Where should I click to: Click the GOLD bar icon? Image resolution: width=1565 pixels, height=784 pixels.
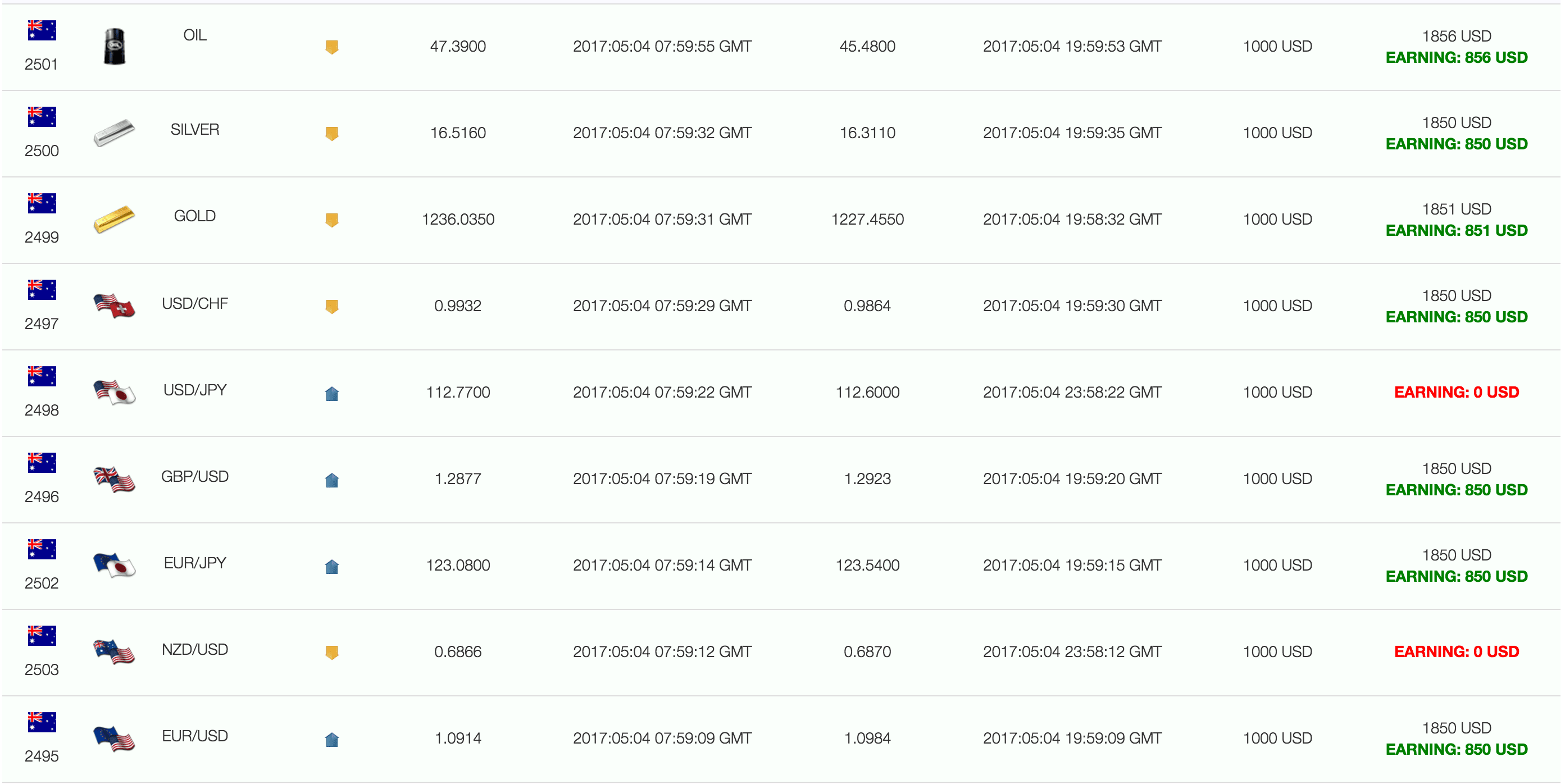[114, 219]
